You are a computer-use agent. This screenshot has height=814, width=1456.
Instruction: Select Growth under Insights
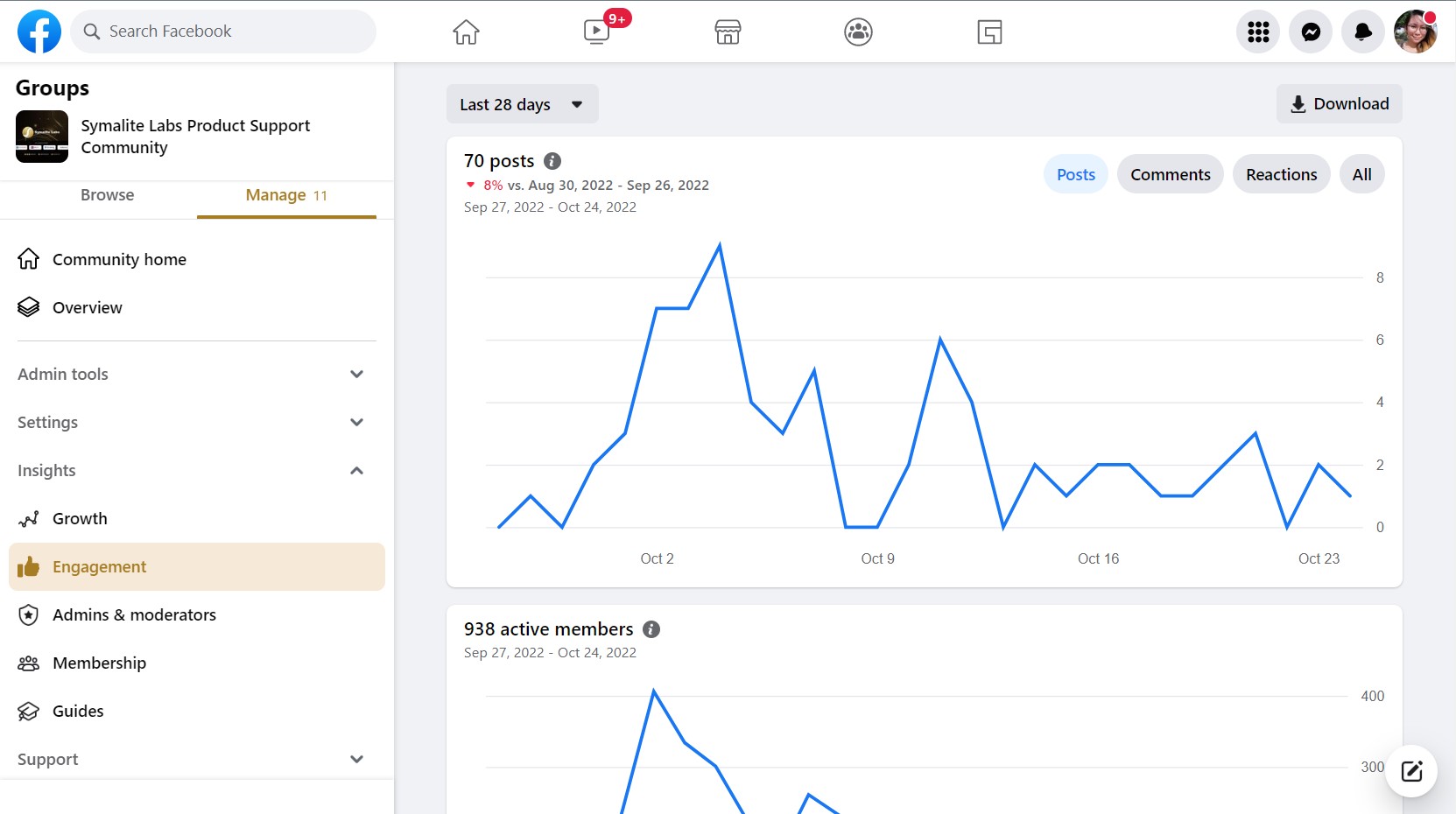pos(80,518)
